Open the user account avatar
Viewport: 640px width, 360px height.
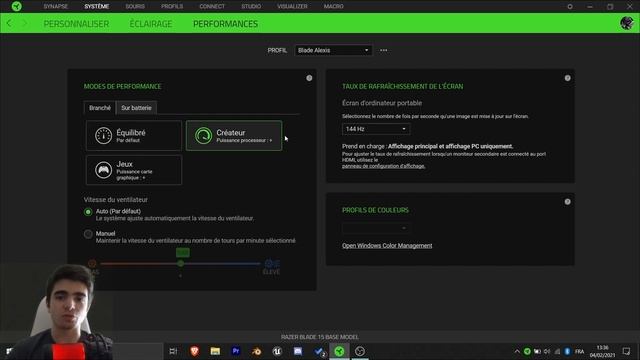click(x=627, y=23)
